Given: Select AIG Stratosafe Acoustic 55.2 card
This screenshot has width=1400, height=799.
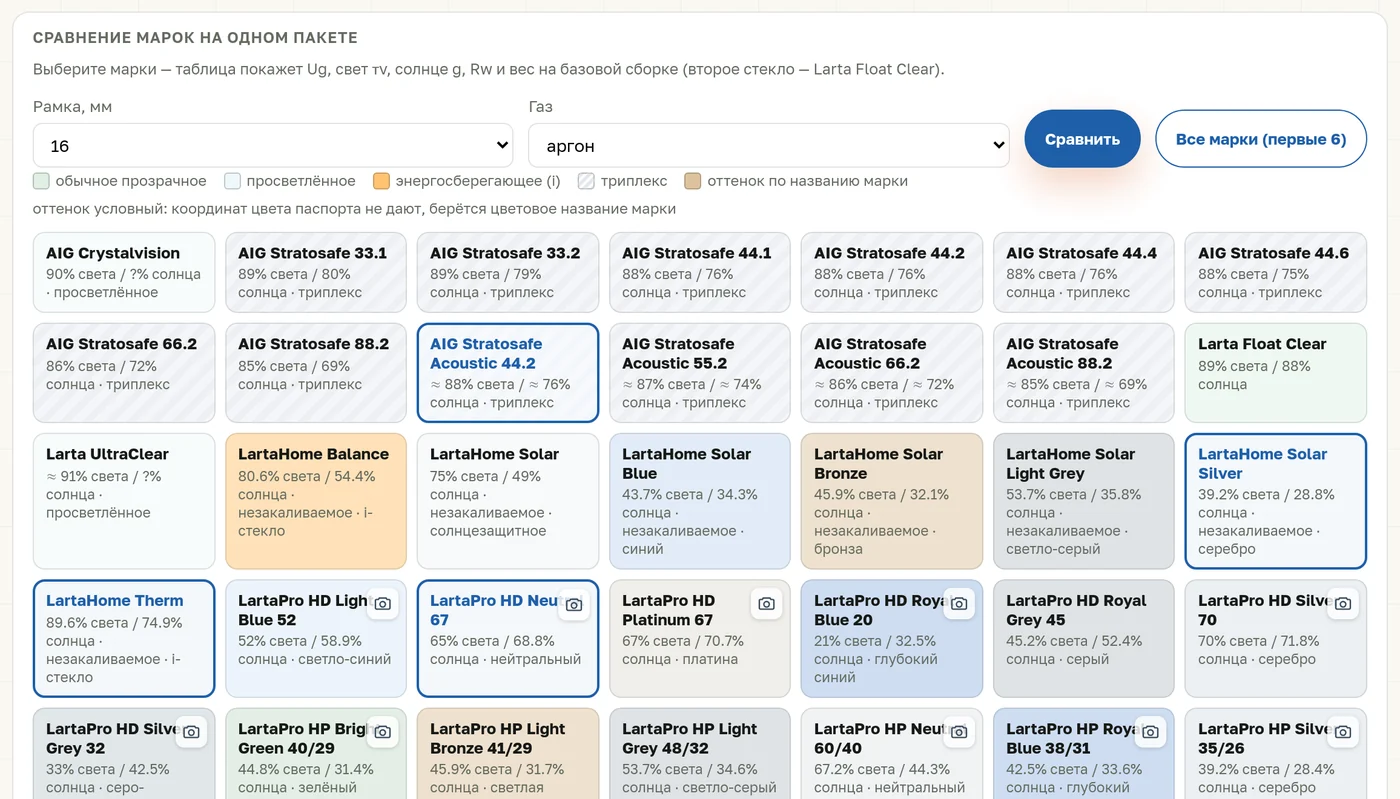Looking at the screenshot, I should pyautogui.click(x=700, y=373).
